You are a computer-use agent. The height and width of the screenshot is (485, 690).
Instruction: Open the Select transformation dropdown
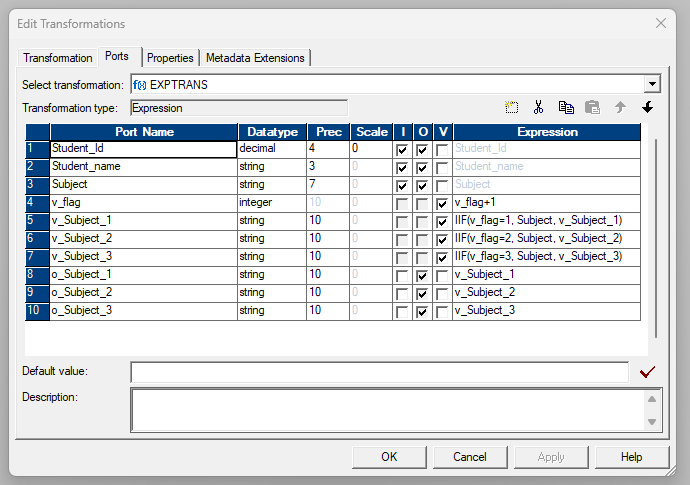tap(652, 85)
